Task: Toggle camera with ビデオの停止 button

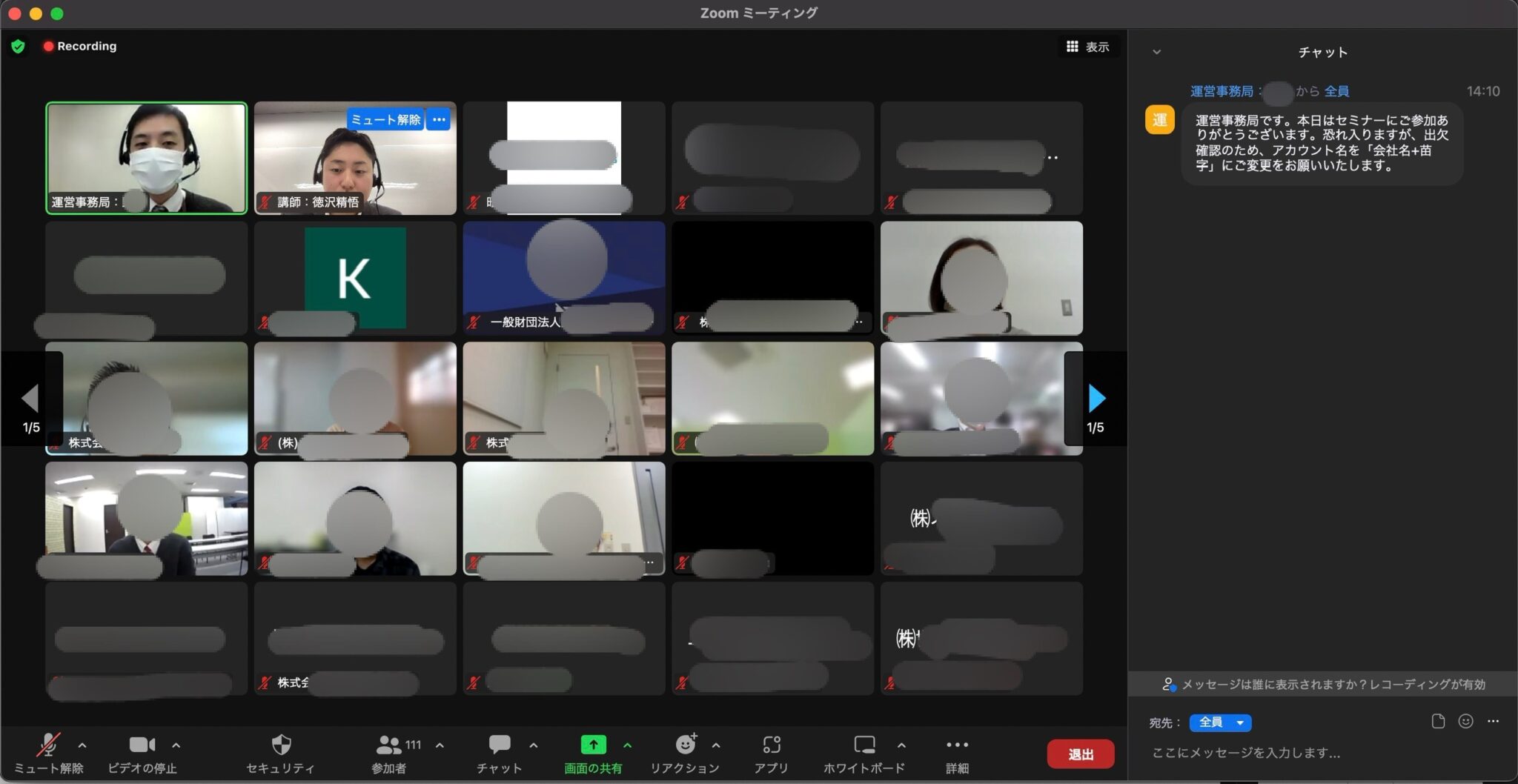Action: coord(142,753)
